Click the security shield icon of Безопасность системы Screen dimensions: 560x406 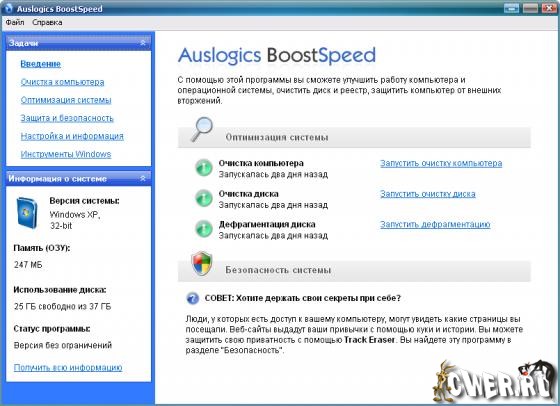tap(202, 264)
